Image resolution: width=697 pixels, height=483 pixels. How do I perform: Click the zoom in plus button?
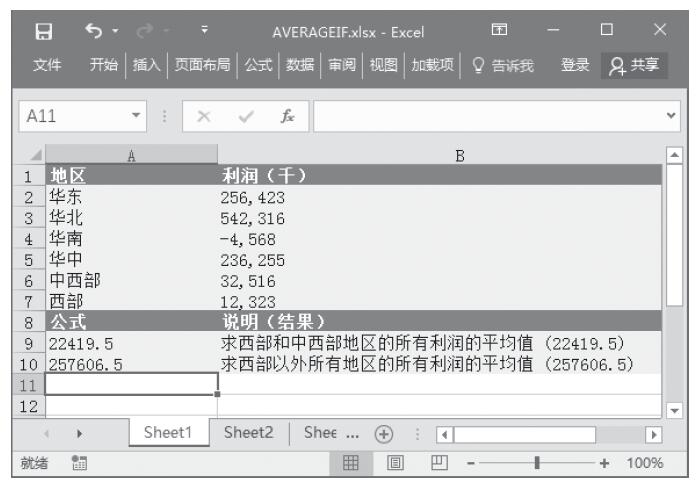[603, 463]
